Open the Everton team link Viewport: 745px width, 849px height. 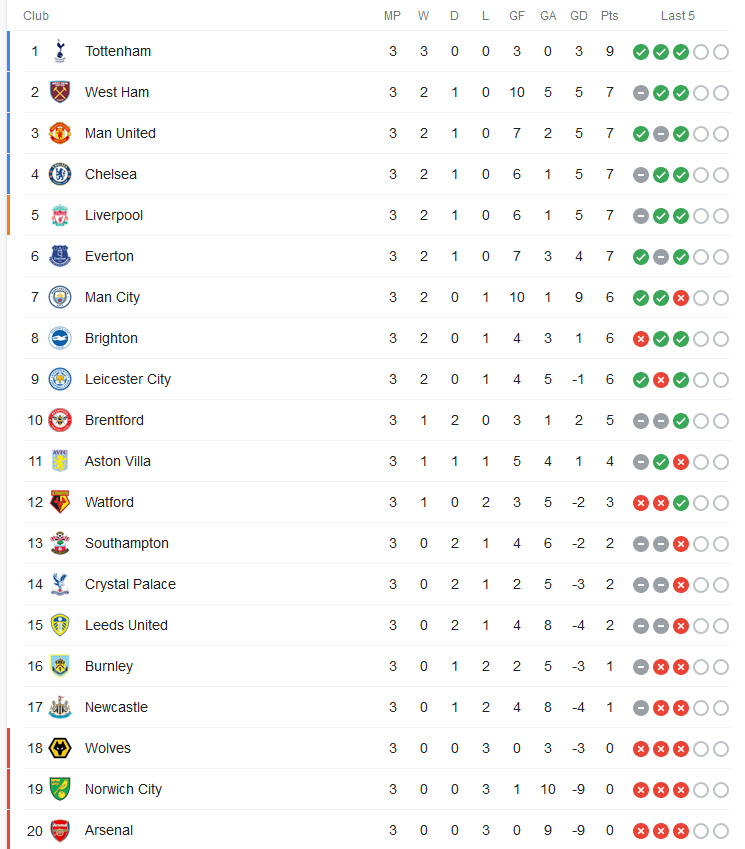coord(109,256)
